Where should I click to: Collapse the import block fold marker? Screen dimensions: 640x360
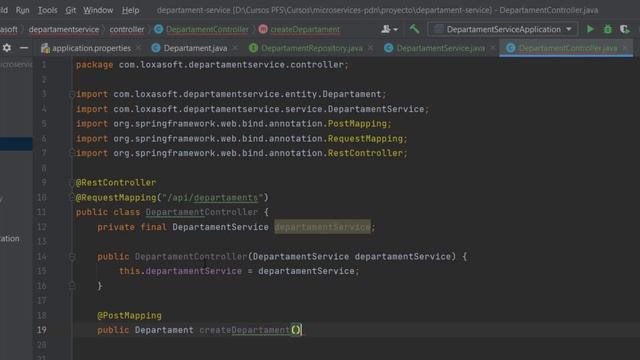click(x=72, y=94)
